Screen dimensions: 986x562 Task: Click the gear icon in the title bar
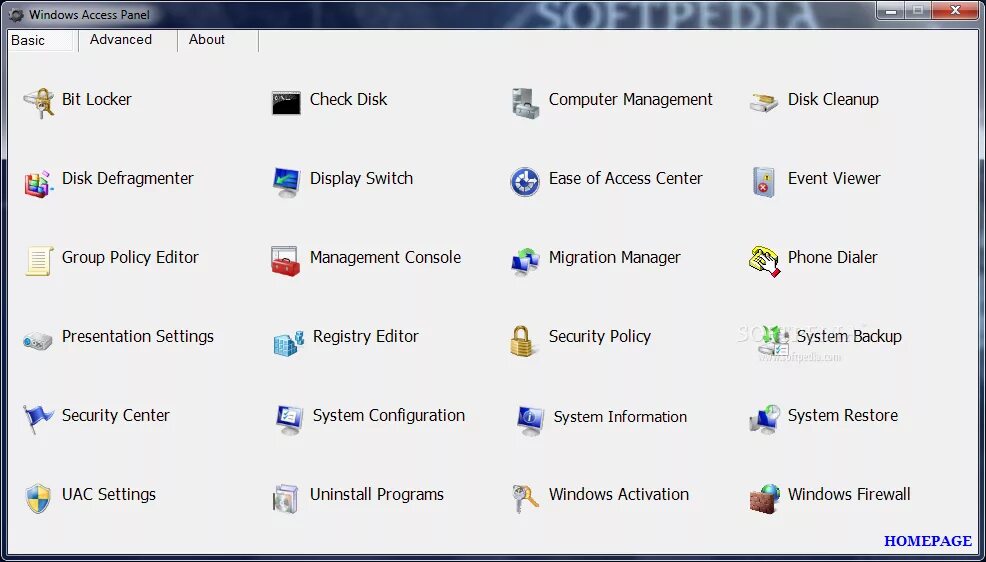pos(16,14)
